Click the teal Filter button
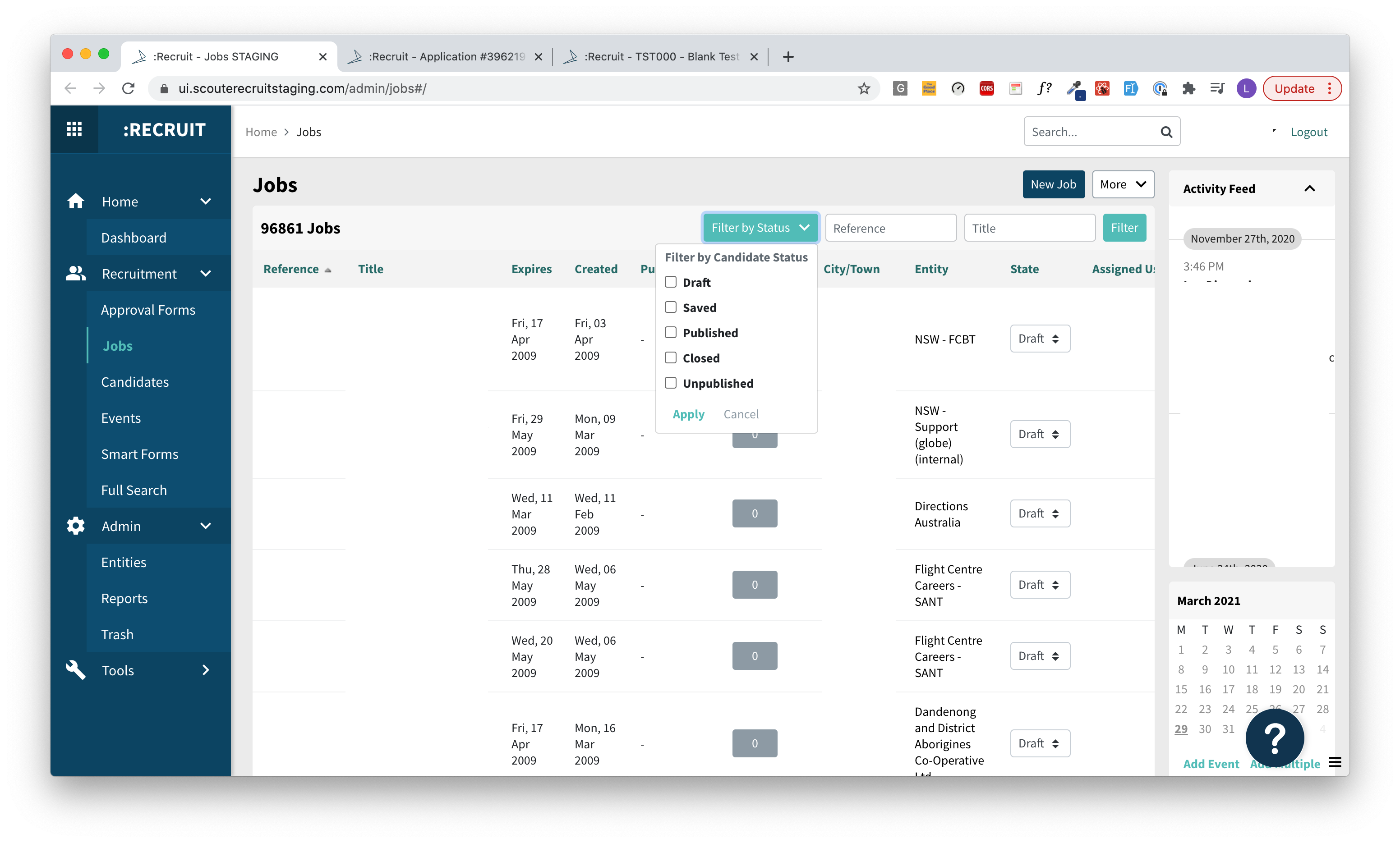Viewport: 1400px width, 843px height. click(x=1124, y=228)
